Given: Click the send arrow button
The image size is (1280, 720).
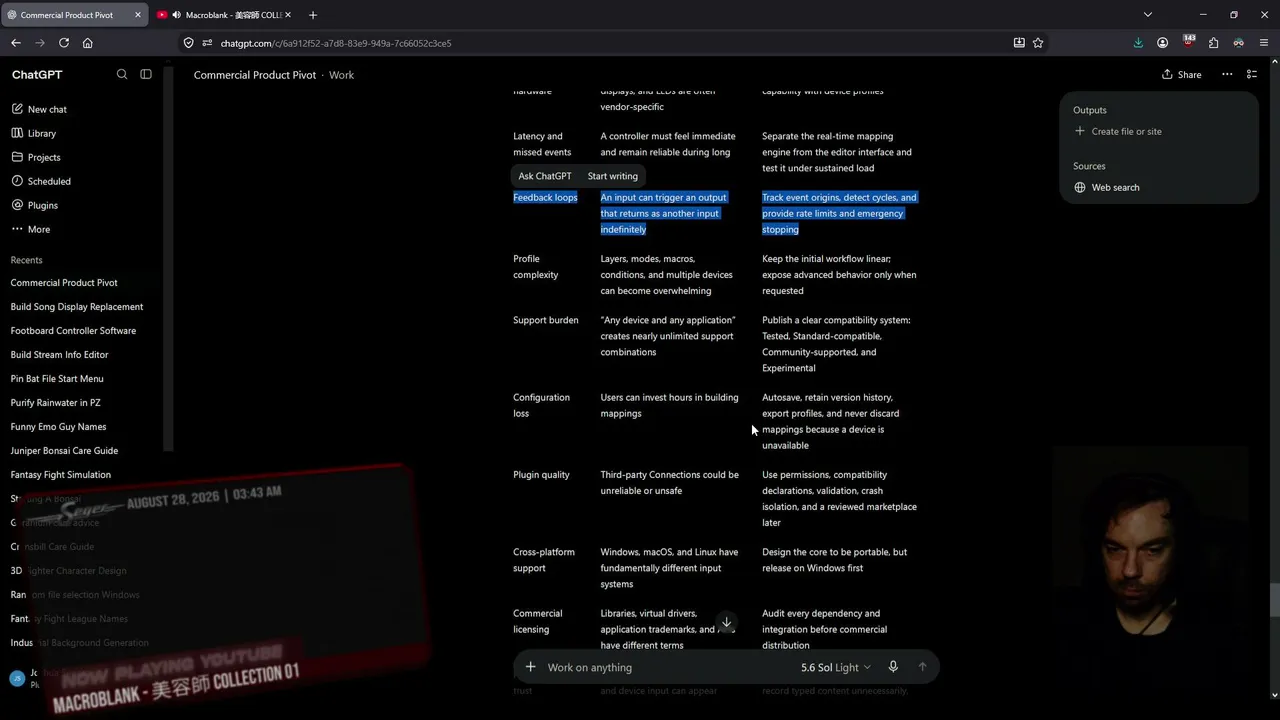Looking at the screenshot, I should [x=922, y=667].
